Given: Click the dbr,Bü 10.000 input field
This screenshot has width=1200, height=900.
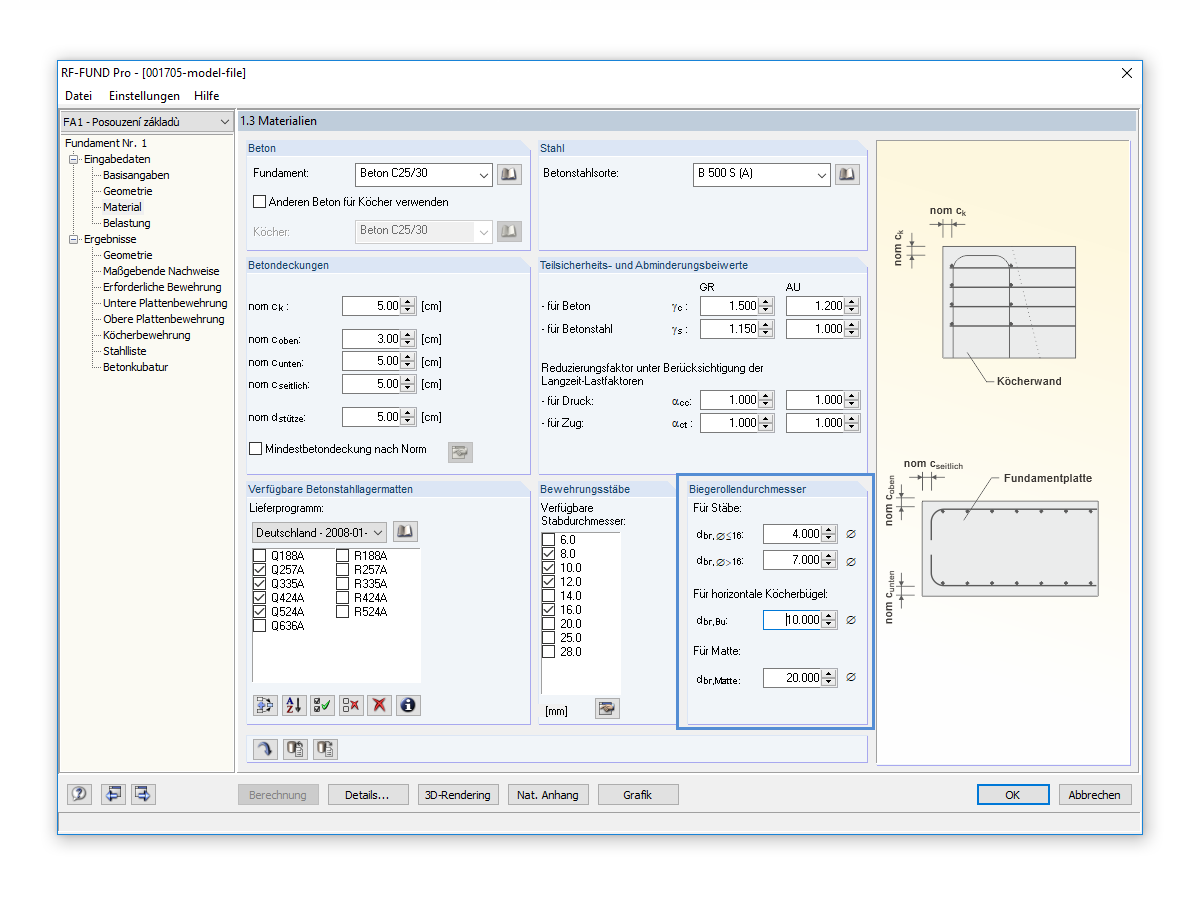Looking at the screenshot, I should pos(792,620).
